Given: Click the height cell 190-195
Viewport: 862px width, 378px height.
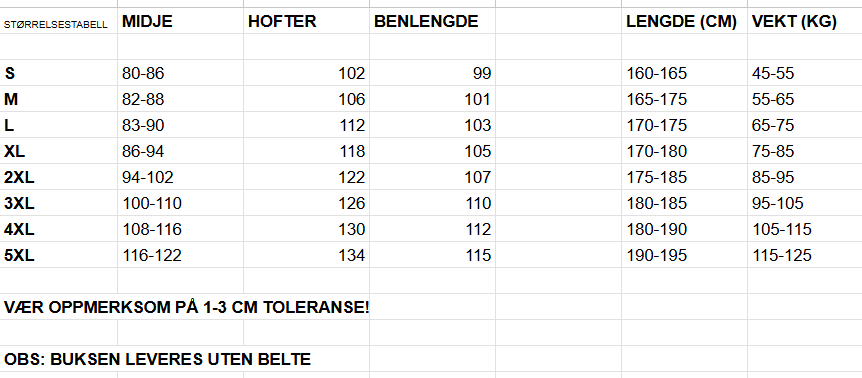Looking at the screenshot, I should point(684,255).
